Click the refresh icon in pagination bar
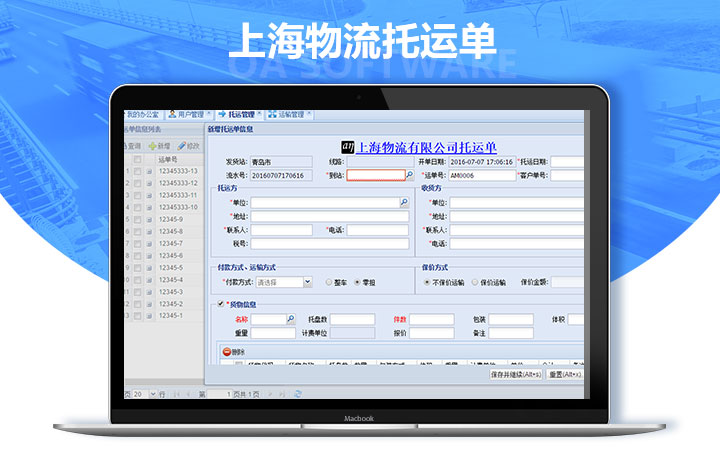Viewport: 720px width, 450px height. tap(296, 394)
